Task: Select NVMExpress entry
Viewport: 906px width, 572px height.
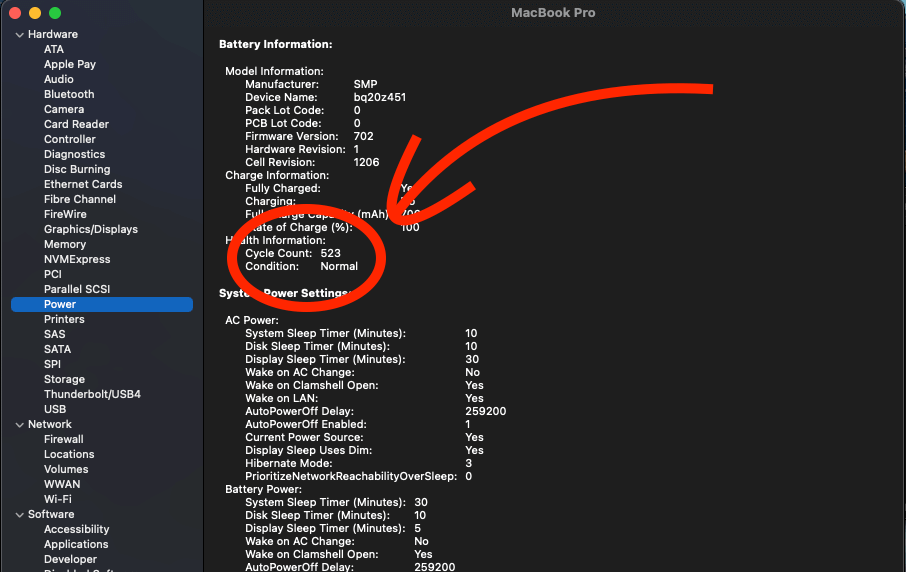Action: click(x=77, y=260)
